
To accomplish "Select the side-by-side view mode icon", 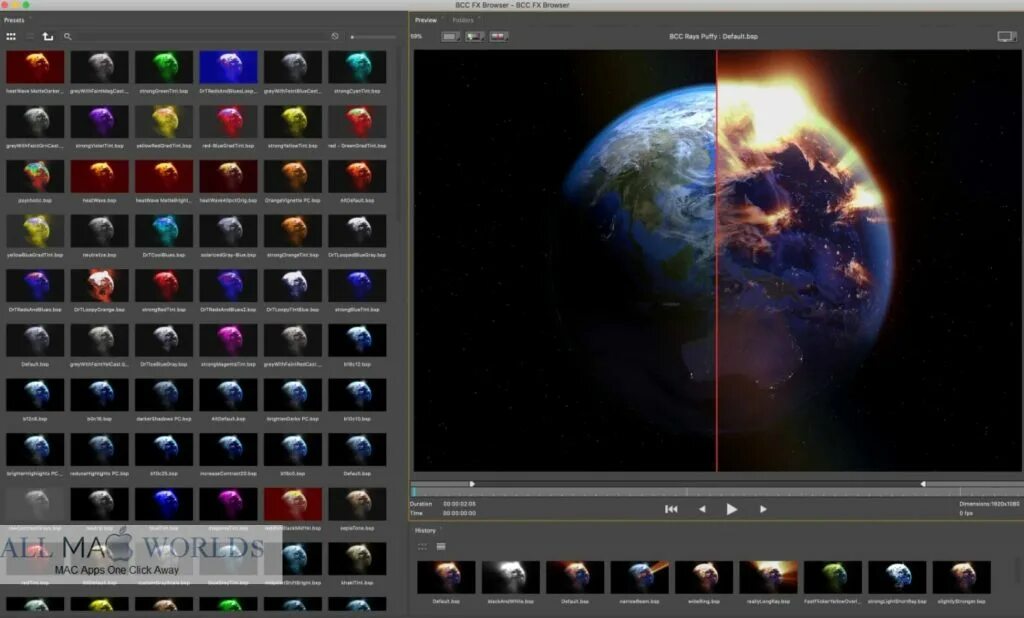I will pyautogui.click(x=499, y=37).
